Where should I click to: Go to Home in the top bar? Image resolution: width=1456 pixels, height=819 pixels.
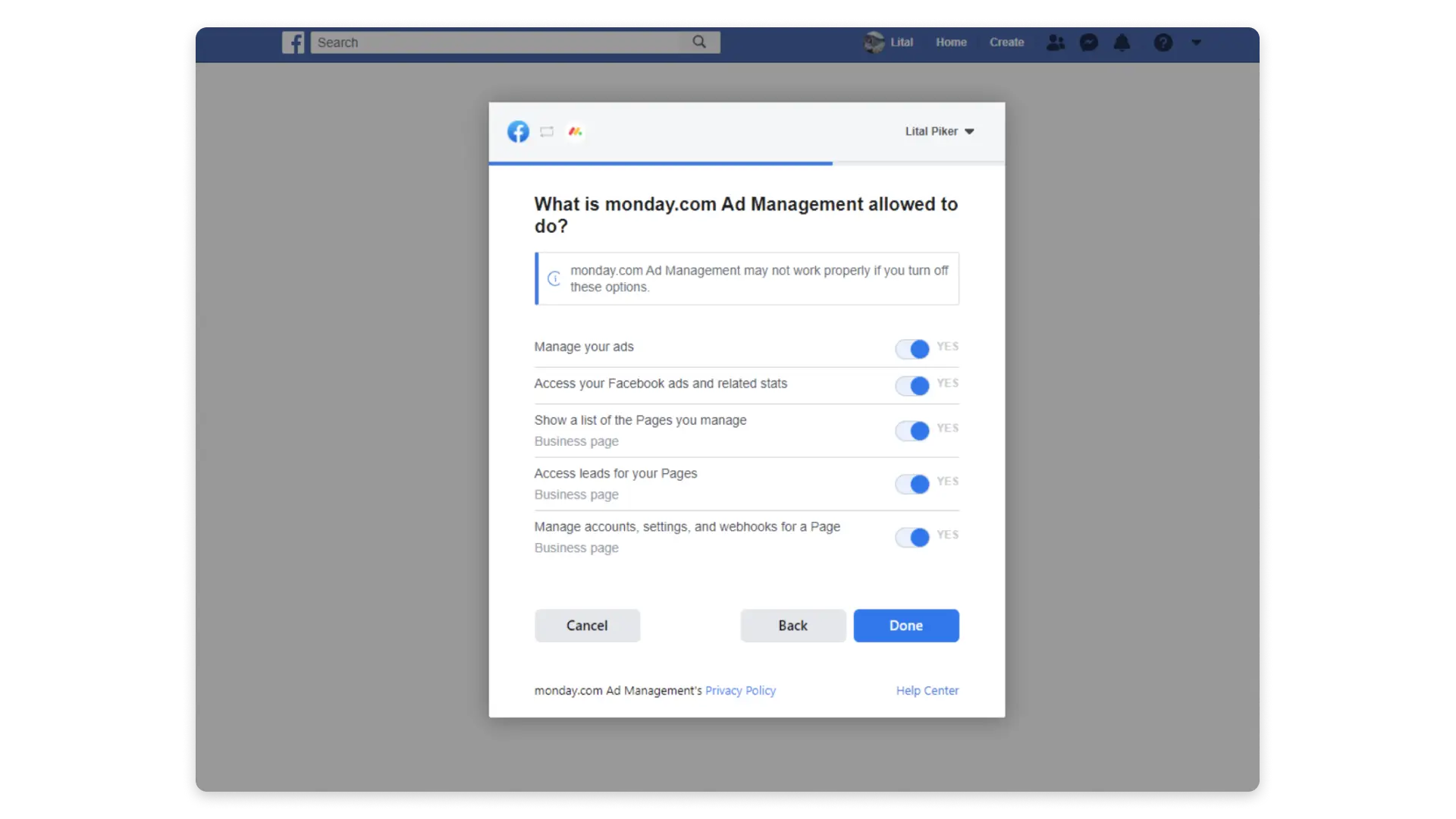tap(951, 42)
